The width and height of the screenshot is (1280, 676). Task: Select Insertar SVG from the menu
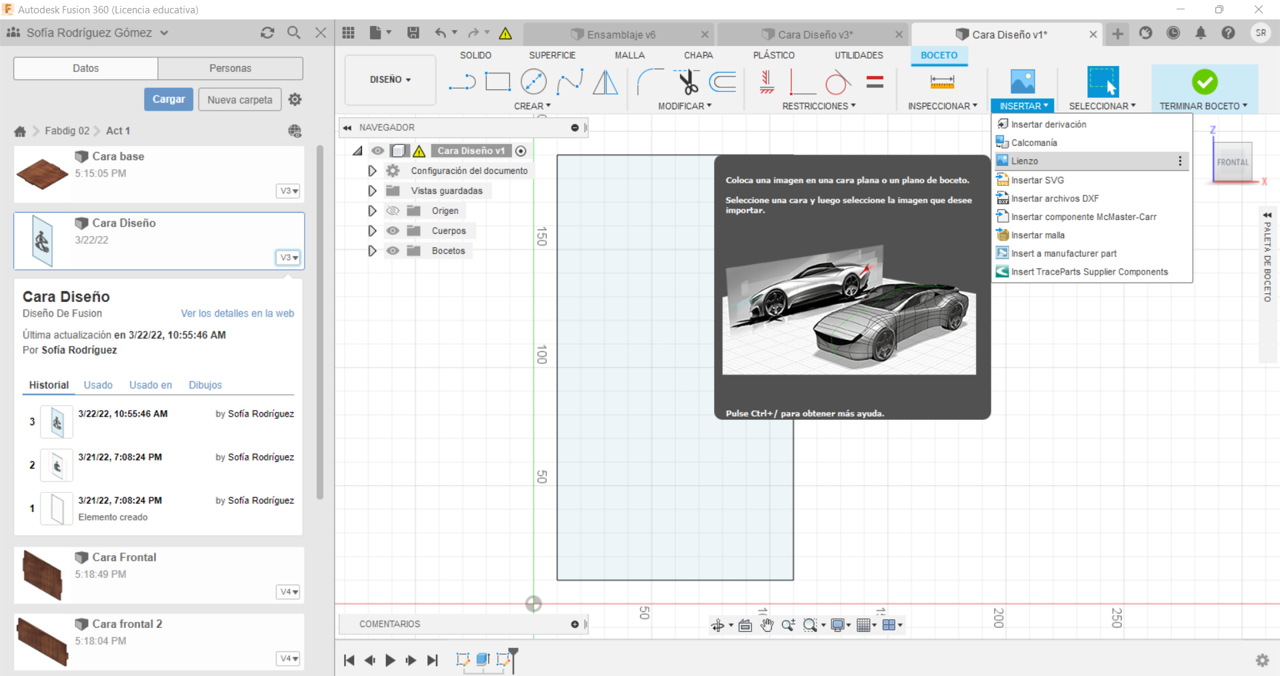(x=1037, y=180)
